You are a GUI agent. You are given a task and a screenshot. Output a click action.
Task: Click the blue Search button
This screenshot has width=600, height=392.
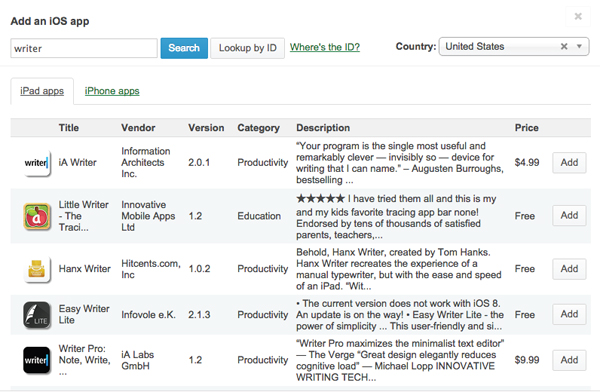pyautogui.click(x=184, y=48)
